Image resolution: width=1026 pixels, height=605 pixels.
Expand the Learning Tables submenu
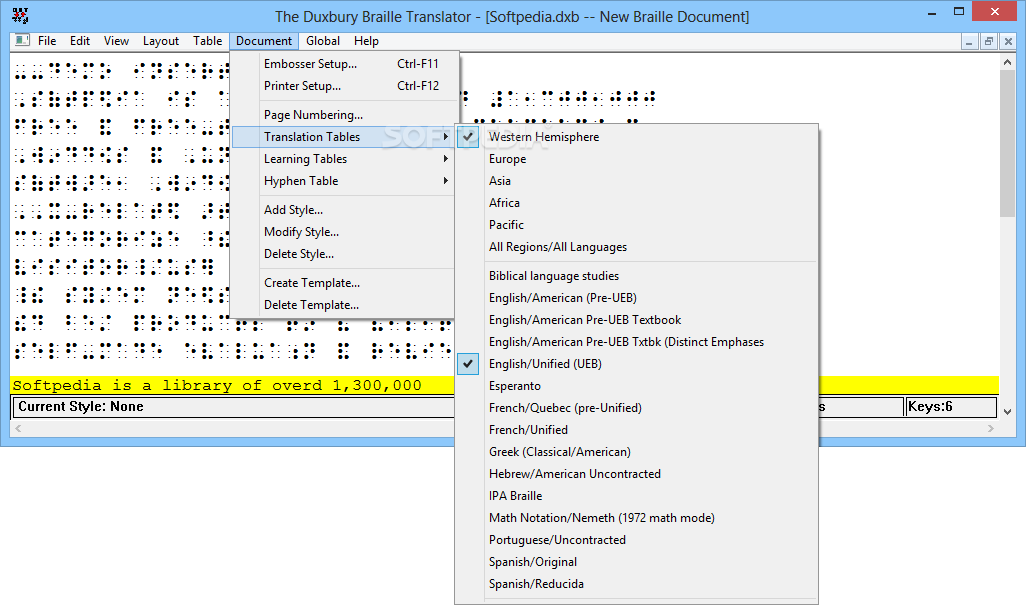click(344, 159)
